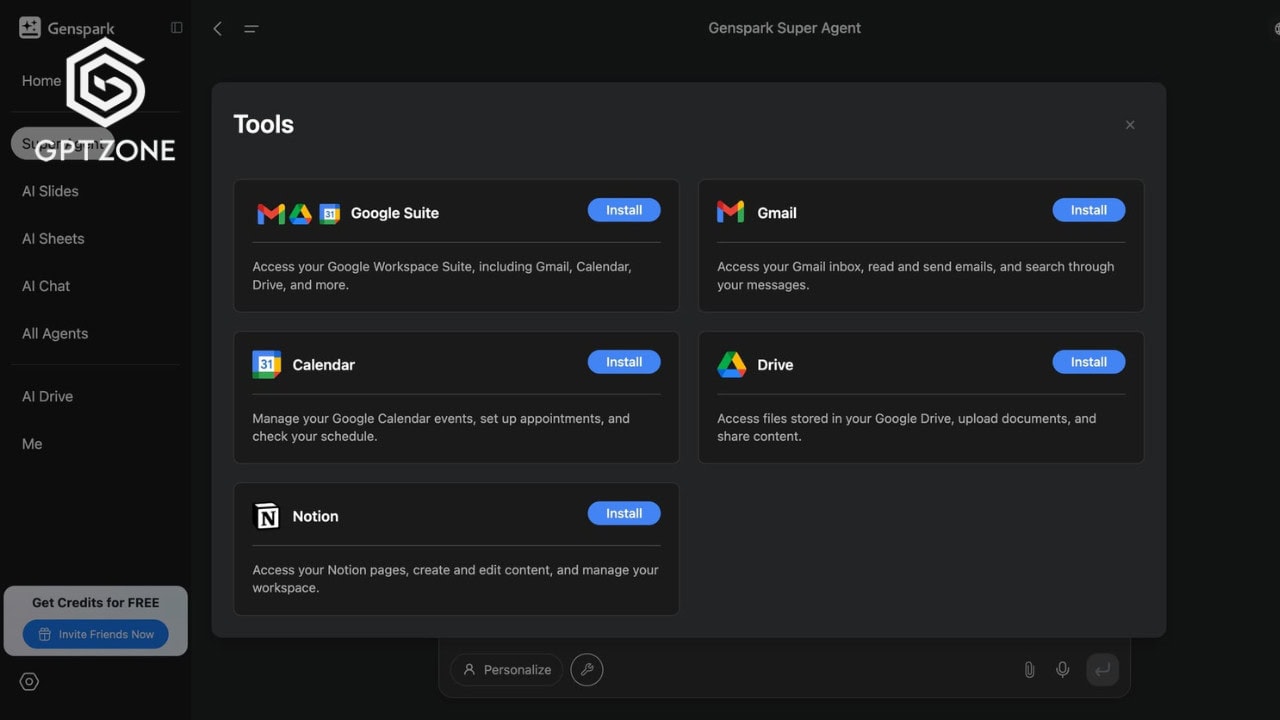The height and width of the screenshot is (720, 1280).
Task: Click the Calendar icon in Google Suite card
Action: point(329,213)
